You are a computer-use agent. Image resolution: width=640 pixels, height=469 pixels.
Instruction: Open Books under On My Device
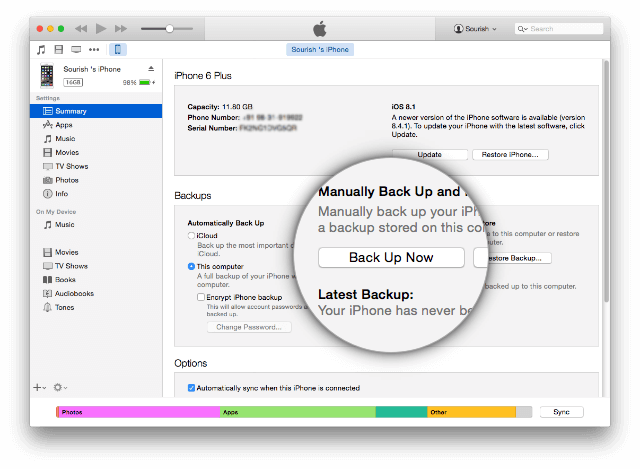[96, 280]
